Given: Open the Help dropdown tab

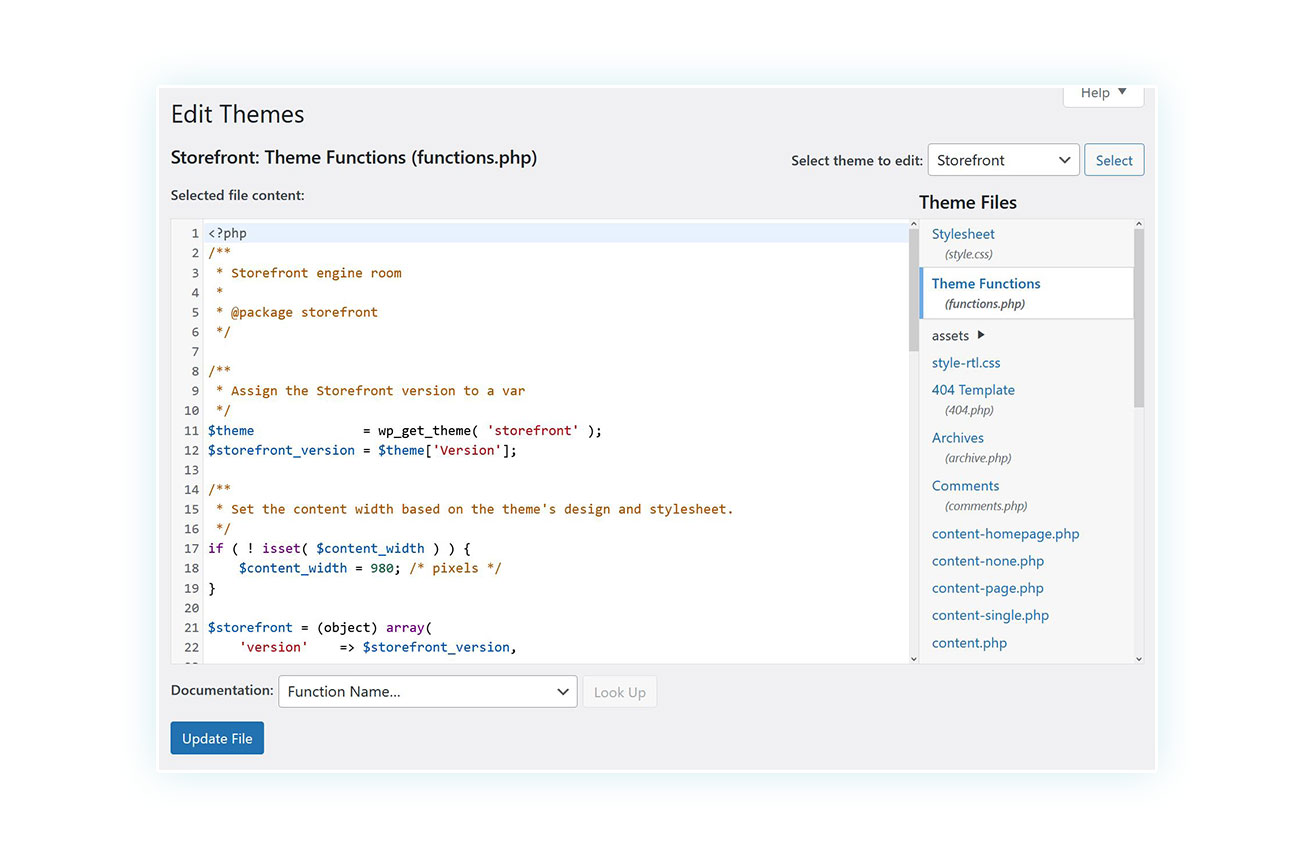Looking at the screenshot, I should click(1103, 93).
